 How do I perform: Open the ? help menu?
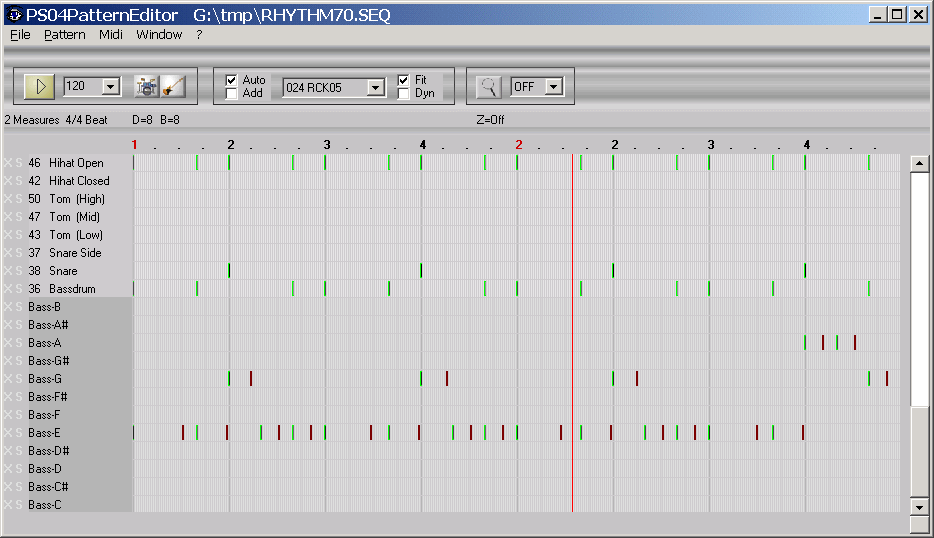point(199,35)
